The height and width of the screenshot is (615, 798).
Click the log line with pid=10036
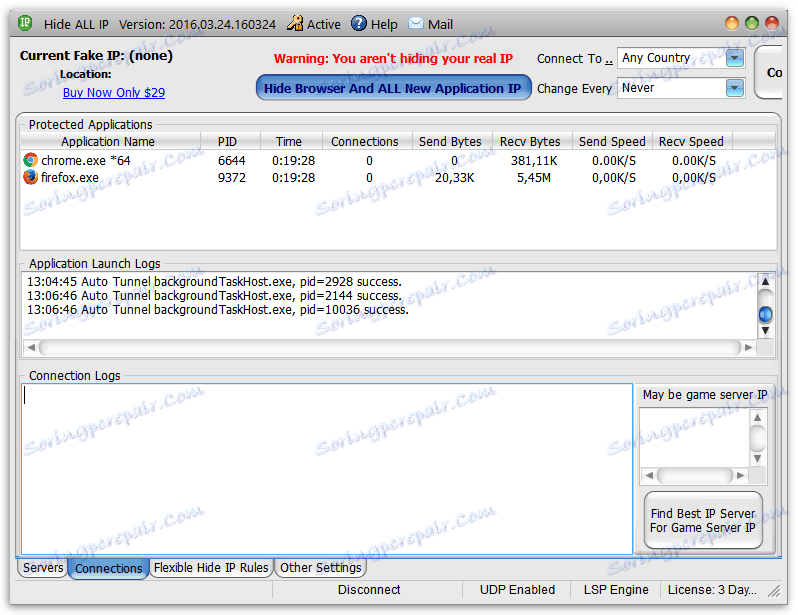(218, 310)
